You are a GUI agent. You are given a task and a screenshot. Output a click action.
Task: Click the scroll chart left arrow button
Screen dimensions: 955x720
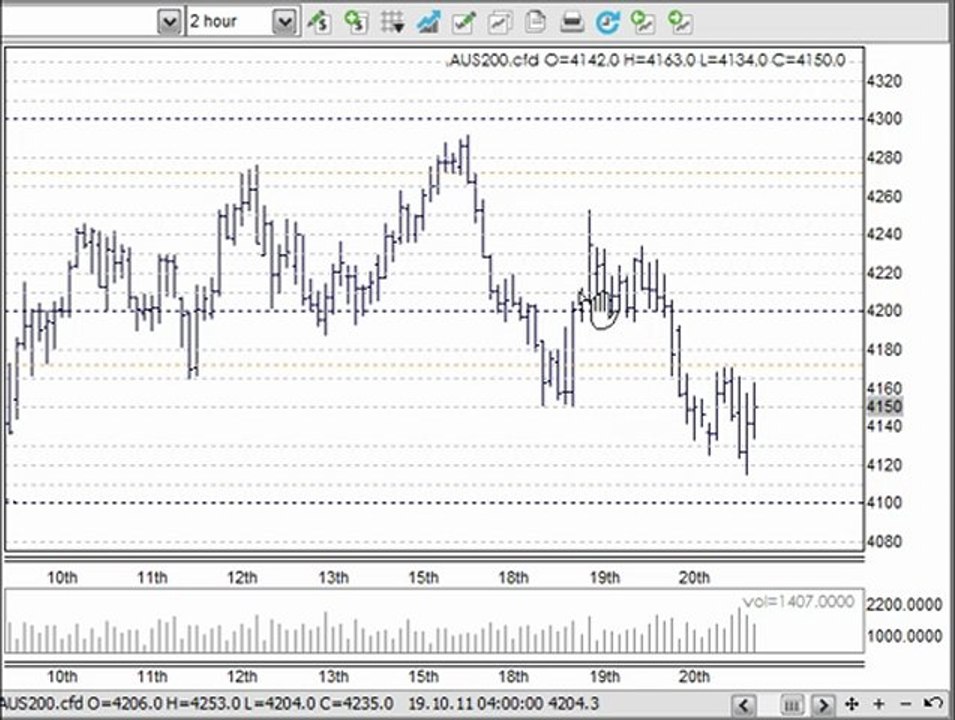(744, 705)
